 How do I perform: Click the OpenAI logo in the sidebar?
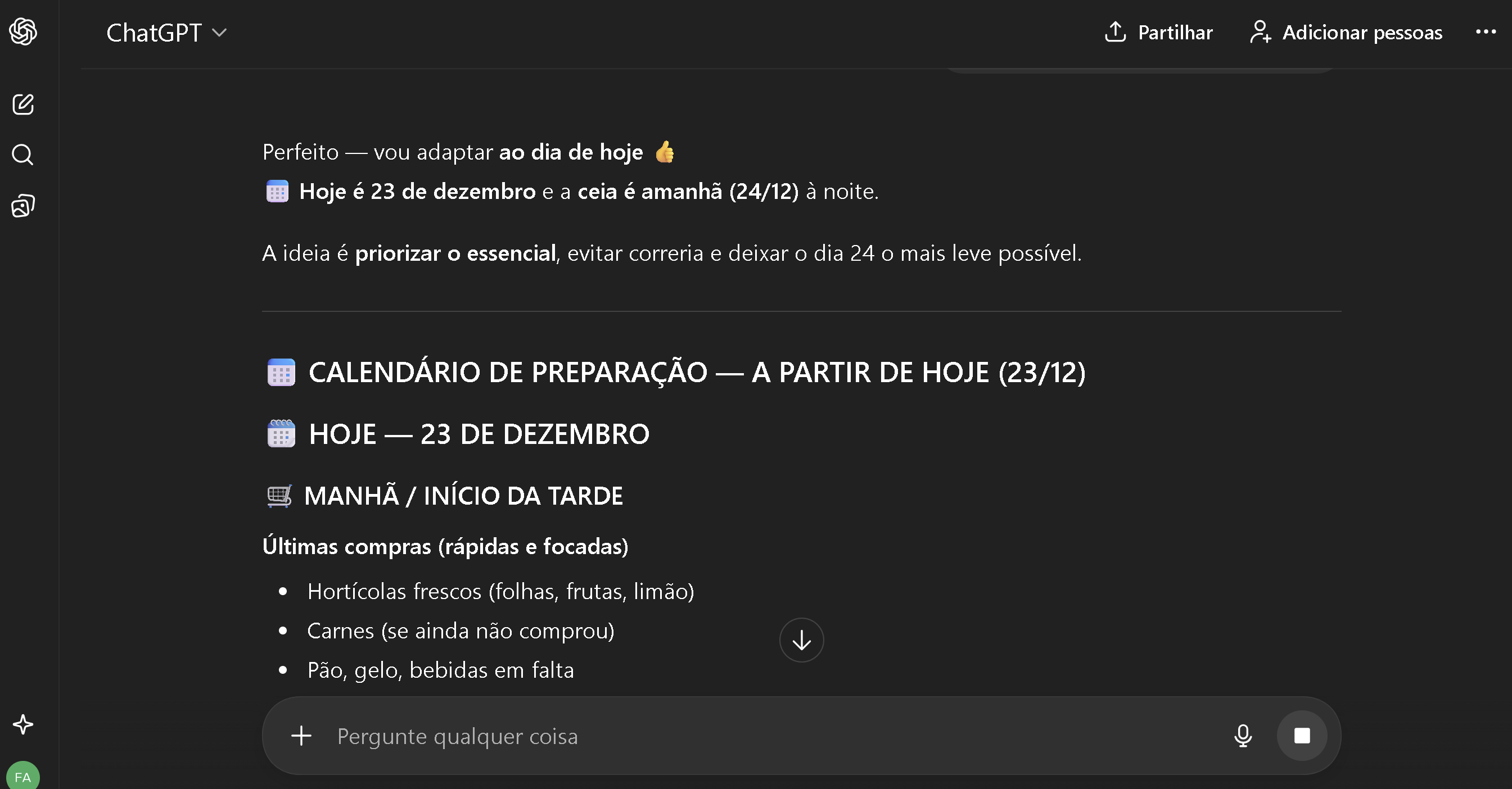[23, 31]
